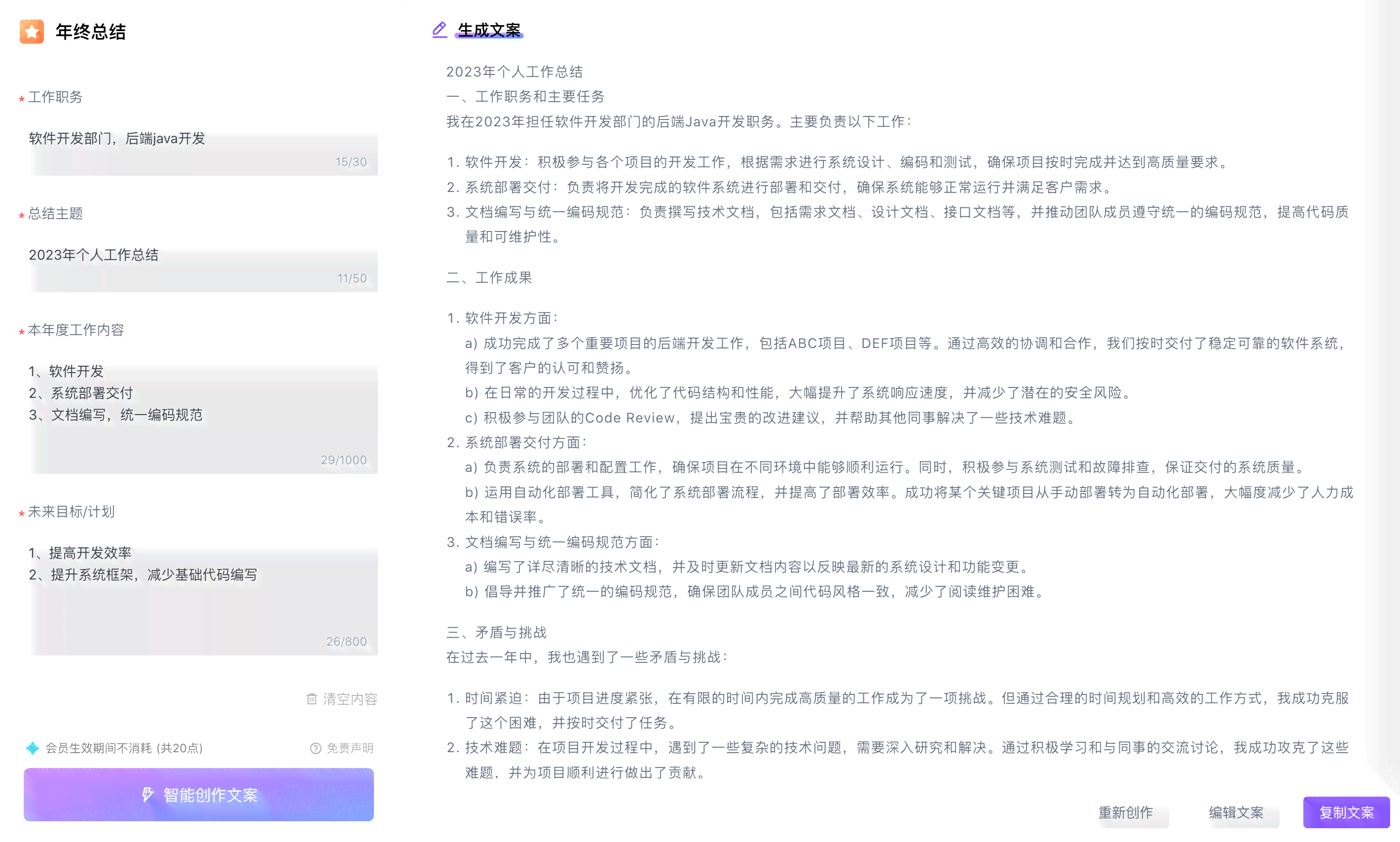Click the line 1、提高开发效率 in future plans
Screen dimensions: 1400x842
coord(80,553)
